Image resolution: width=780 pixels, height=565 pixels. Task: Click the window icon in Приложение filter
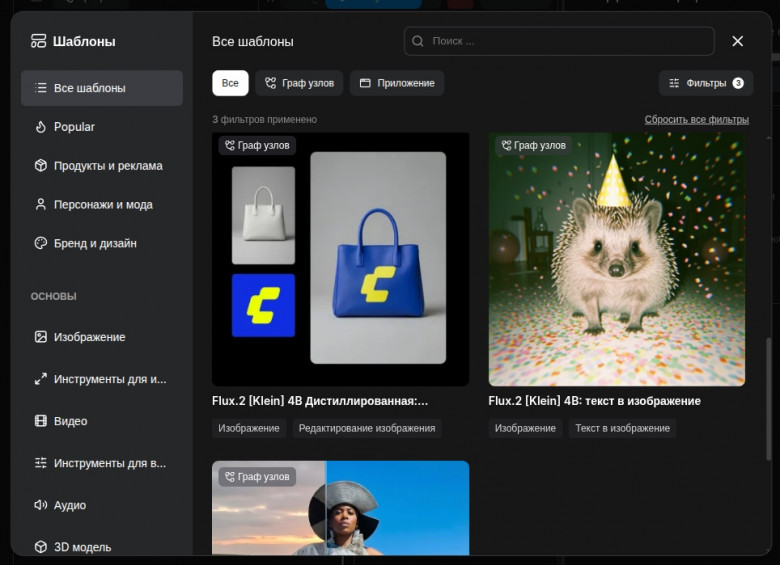coord(365,83)
